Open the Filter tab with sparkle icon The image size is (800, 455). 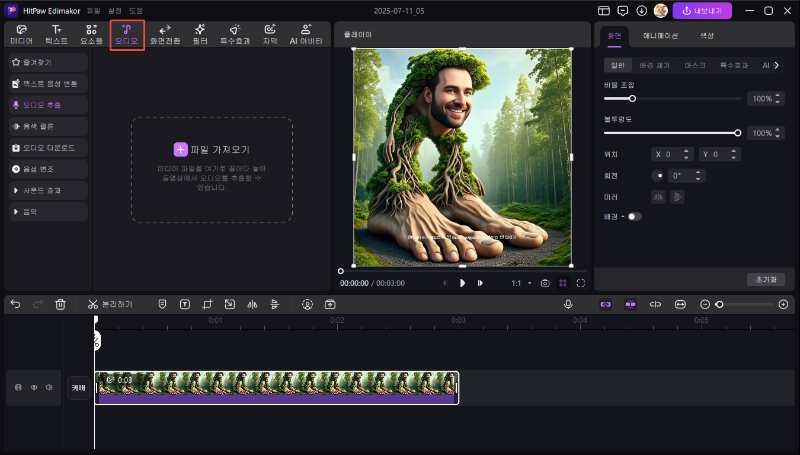(200, 35)
